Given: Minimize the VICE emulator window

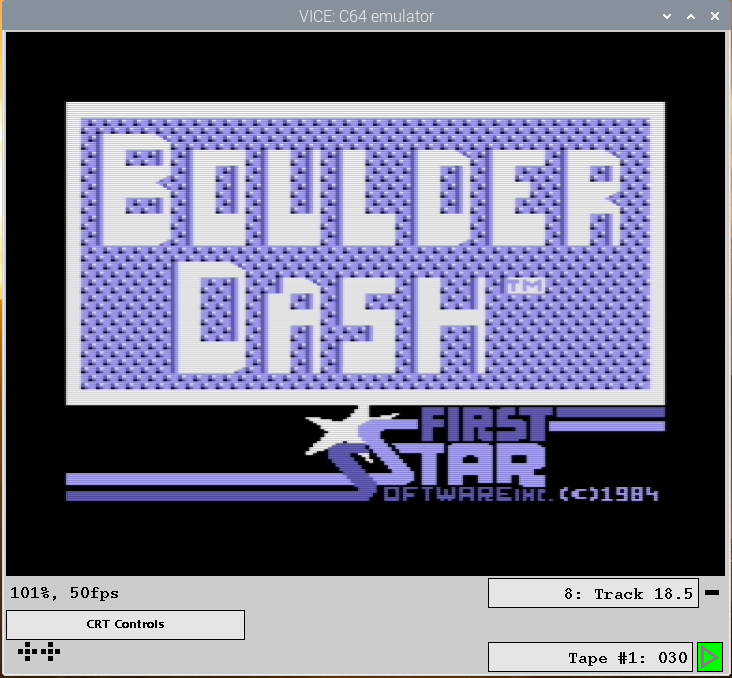Looking at the screenshot, I should tap(667, 16).
